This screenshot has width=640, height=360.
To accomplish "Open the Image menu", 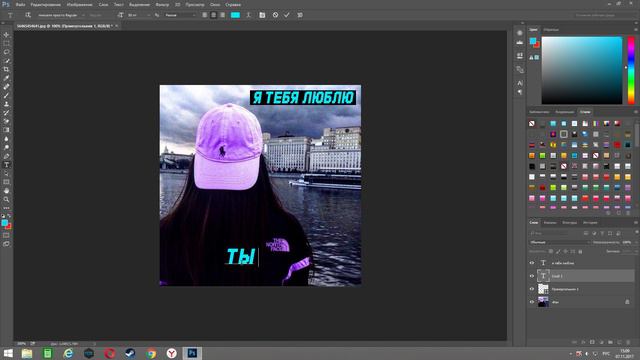I will click(x=79, y=4).
